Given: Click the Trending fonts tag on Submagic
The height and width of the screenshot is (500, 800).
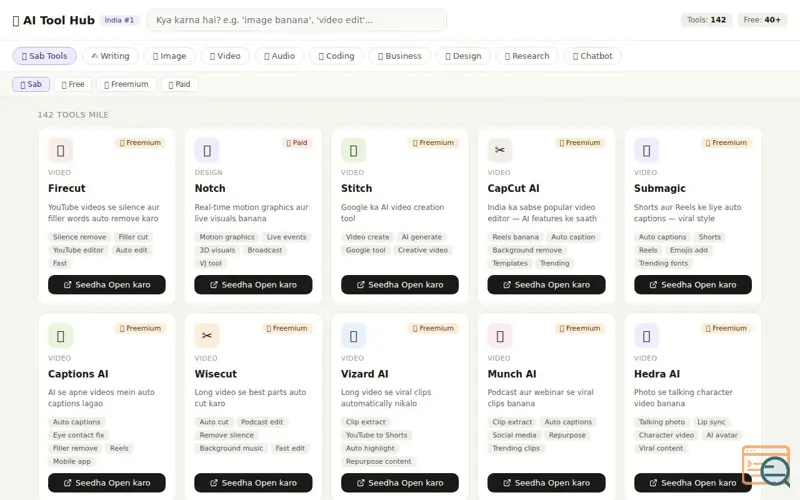Looking at the screenshot, I should 663,264.
